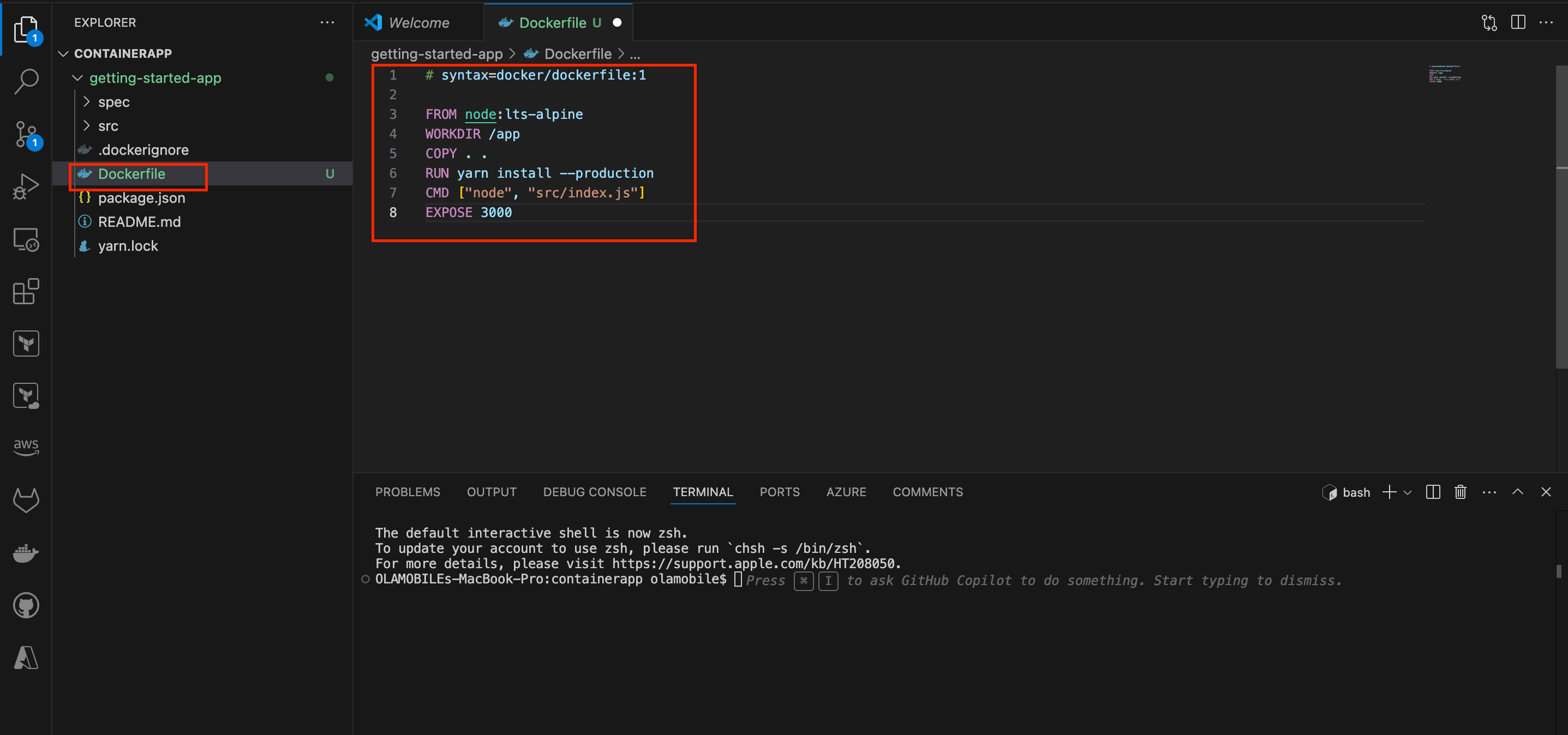Click the 'RUN yarn install --production' line
Screen dimensions: 1568x735
539,173
